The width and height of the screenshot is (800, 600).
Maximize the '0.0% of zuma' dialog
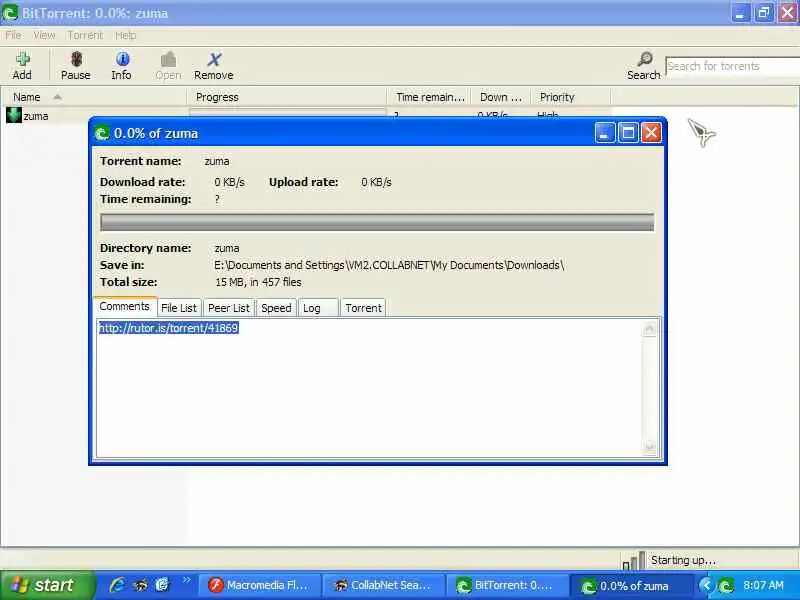click(629, 133)
